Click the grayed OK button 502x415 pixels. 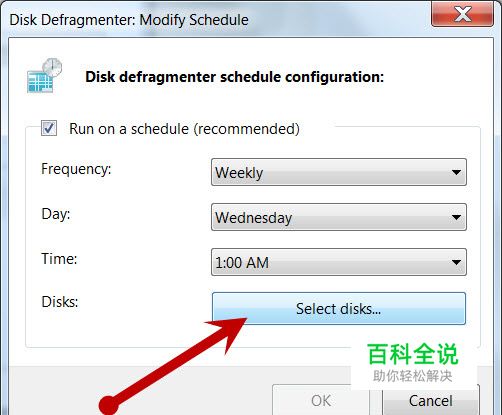320,400
